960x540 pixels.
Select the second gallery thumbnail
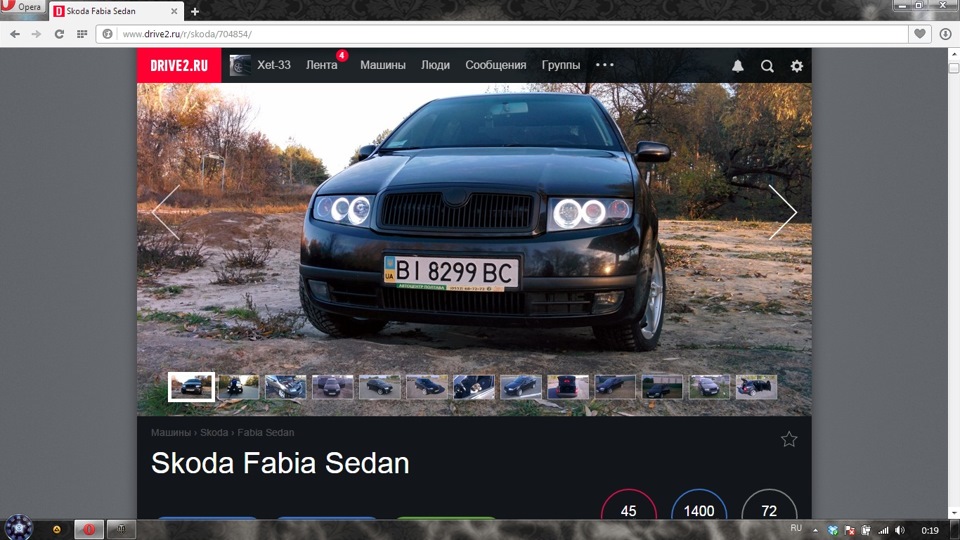(x=239, y=387)
